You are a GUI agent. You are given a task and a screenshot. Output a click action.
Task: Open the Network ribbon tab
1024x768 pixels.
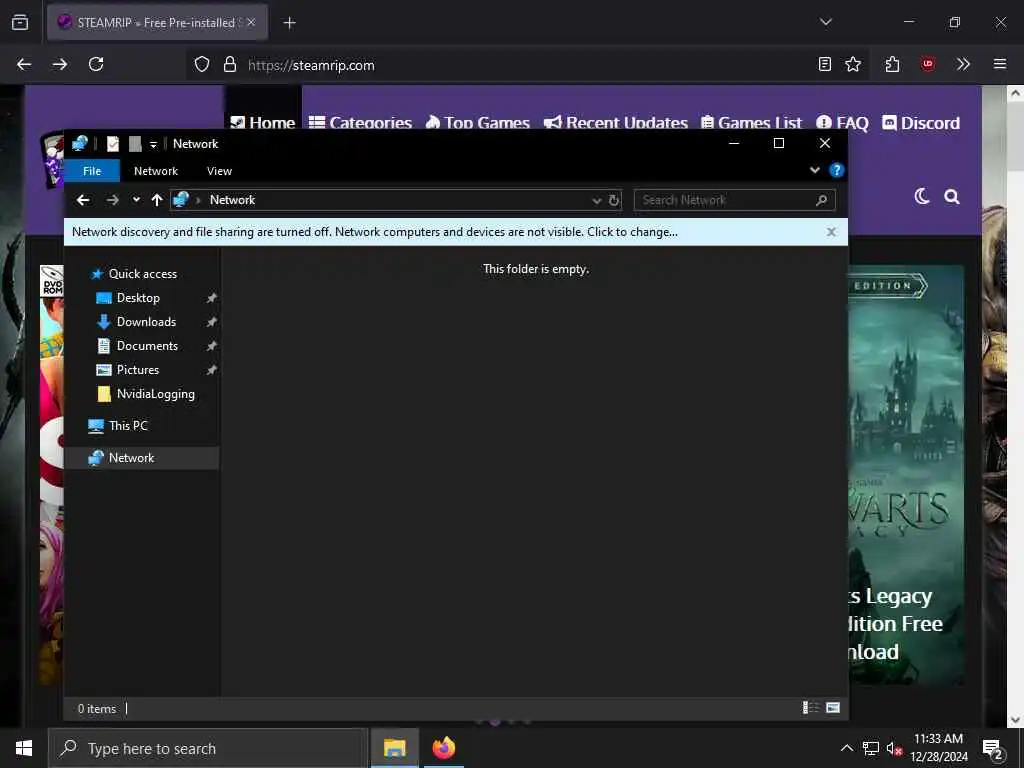tap(155, 170)
